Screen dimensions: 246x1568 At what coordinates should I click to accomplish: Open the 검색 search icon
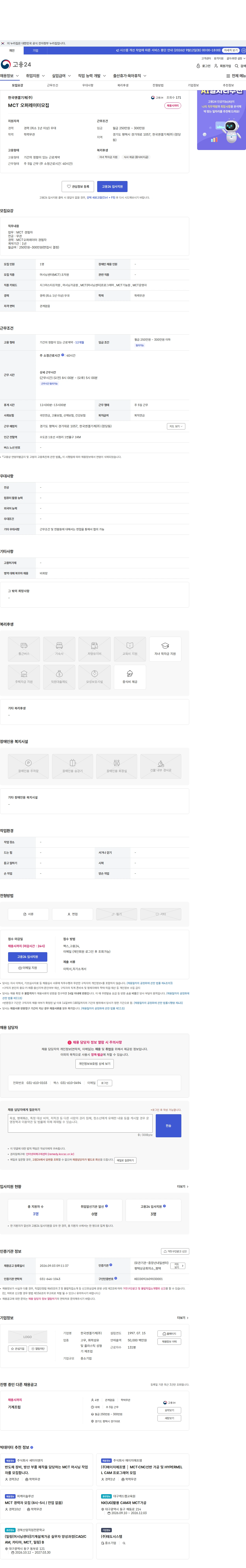240,66
